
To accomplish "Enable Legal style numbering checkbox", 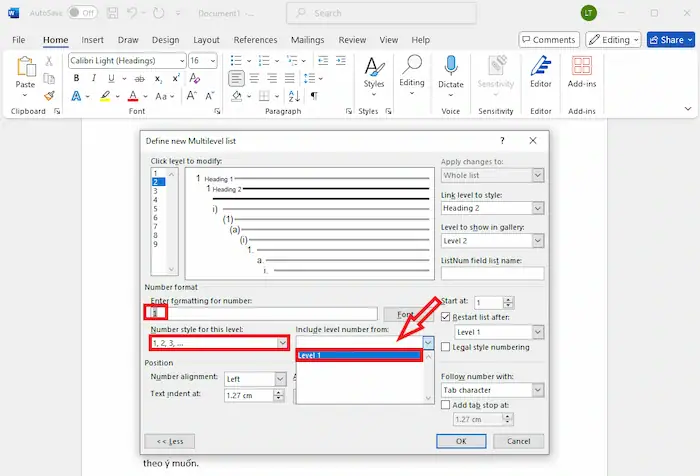I will [446, 347].
